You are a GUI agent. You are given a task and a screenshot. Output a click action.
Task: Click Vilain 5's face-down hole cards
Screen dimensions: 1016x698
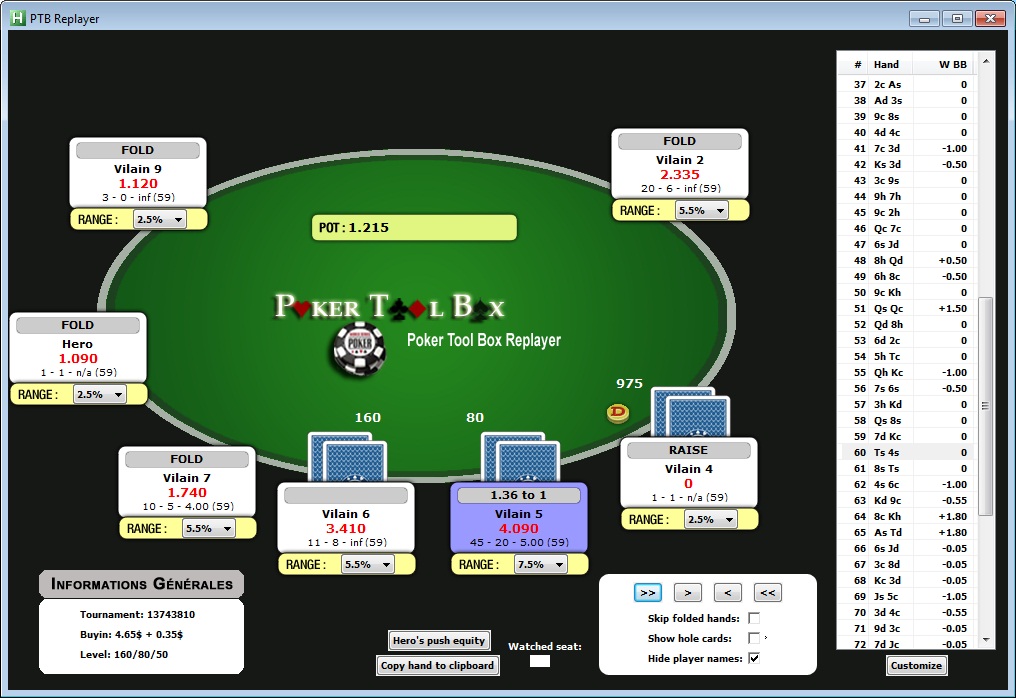tap(520, 457)
